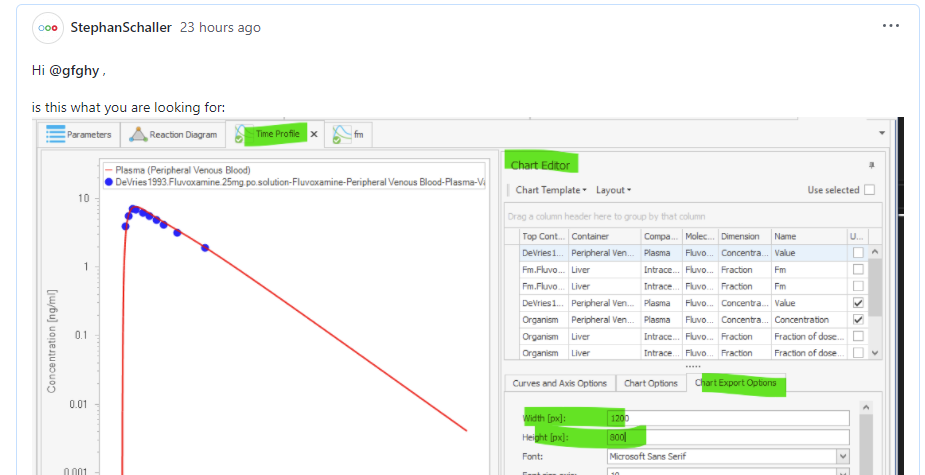Viewport: 925px width, 475px height.
Task: Close the Time Profile tab
Action: click(314, 134)
